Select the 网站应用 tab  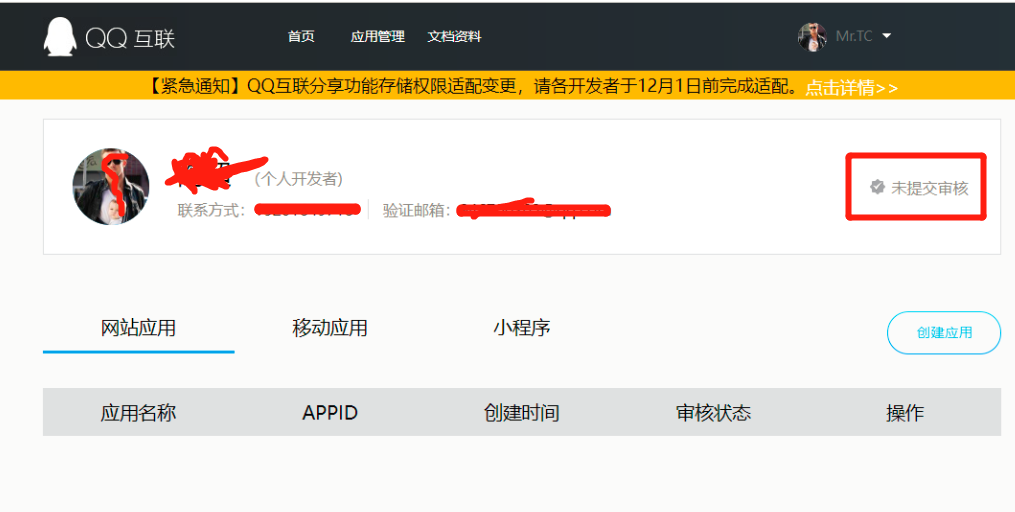point(138,328)
